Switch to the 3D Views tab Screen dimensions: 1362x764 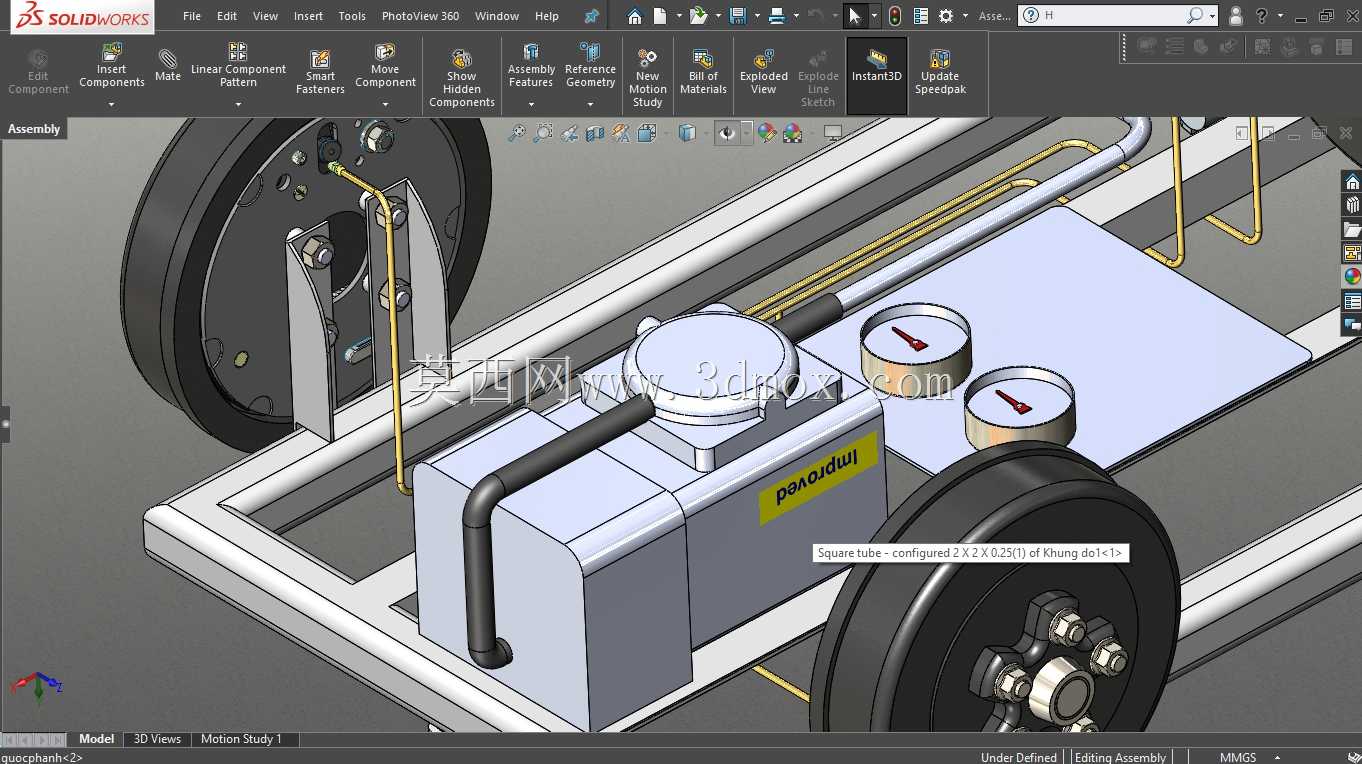tap(158, 739)
